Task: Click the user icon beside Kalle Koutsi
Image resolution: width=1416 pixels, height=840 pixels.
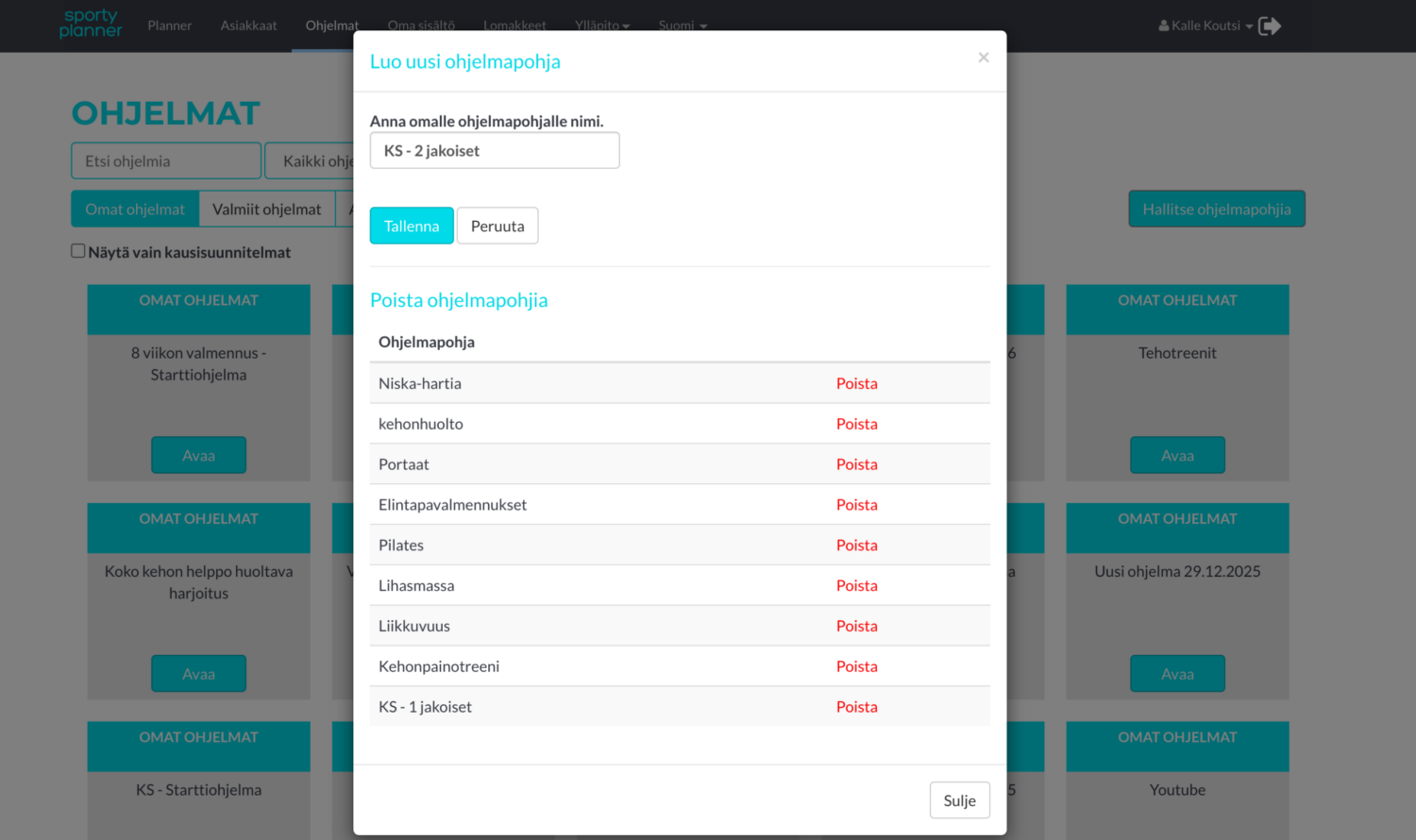Action: [x=1163, y=25]
